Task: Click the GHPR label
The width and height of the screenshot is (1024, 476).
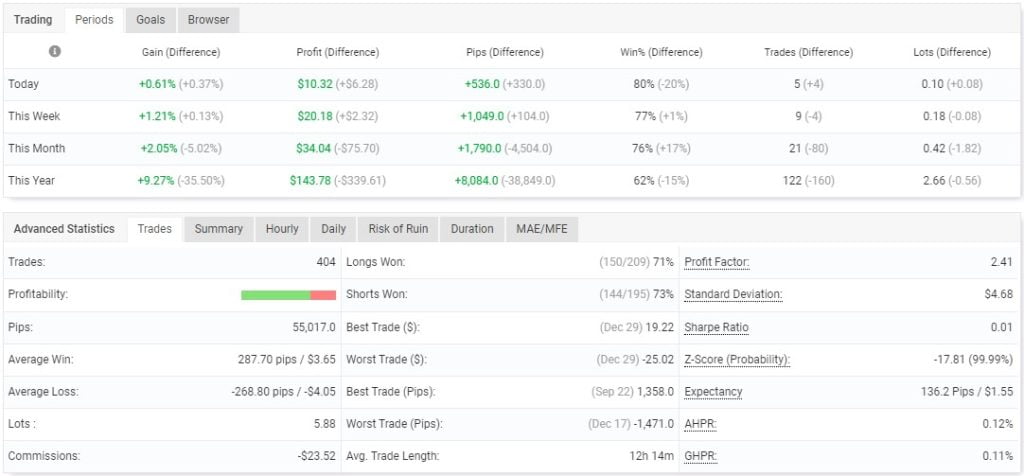Action: pos(700,456)
